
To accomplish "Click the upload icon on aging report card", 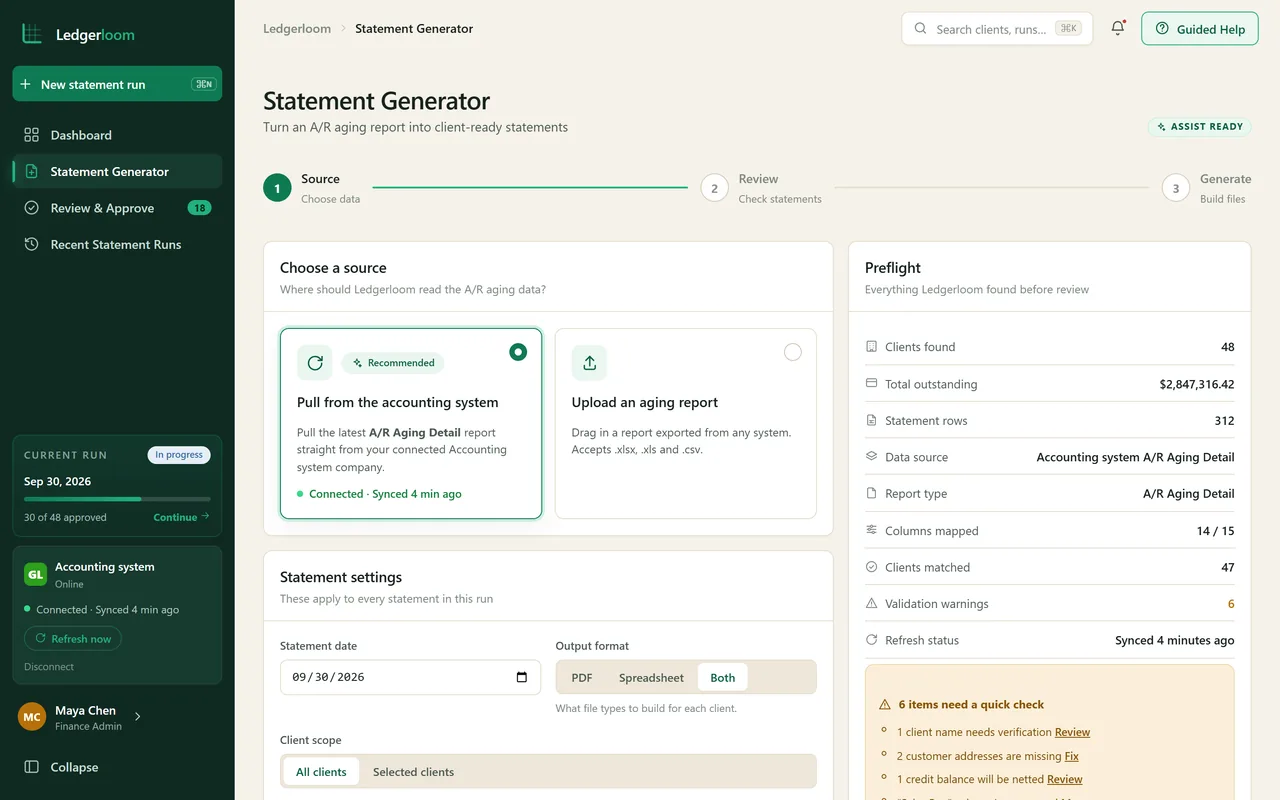I will pyautogui.click(x=589, y=363).
